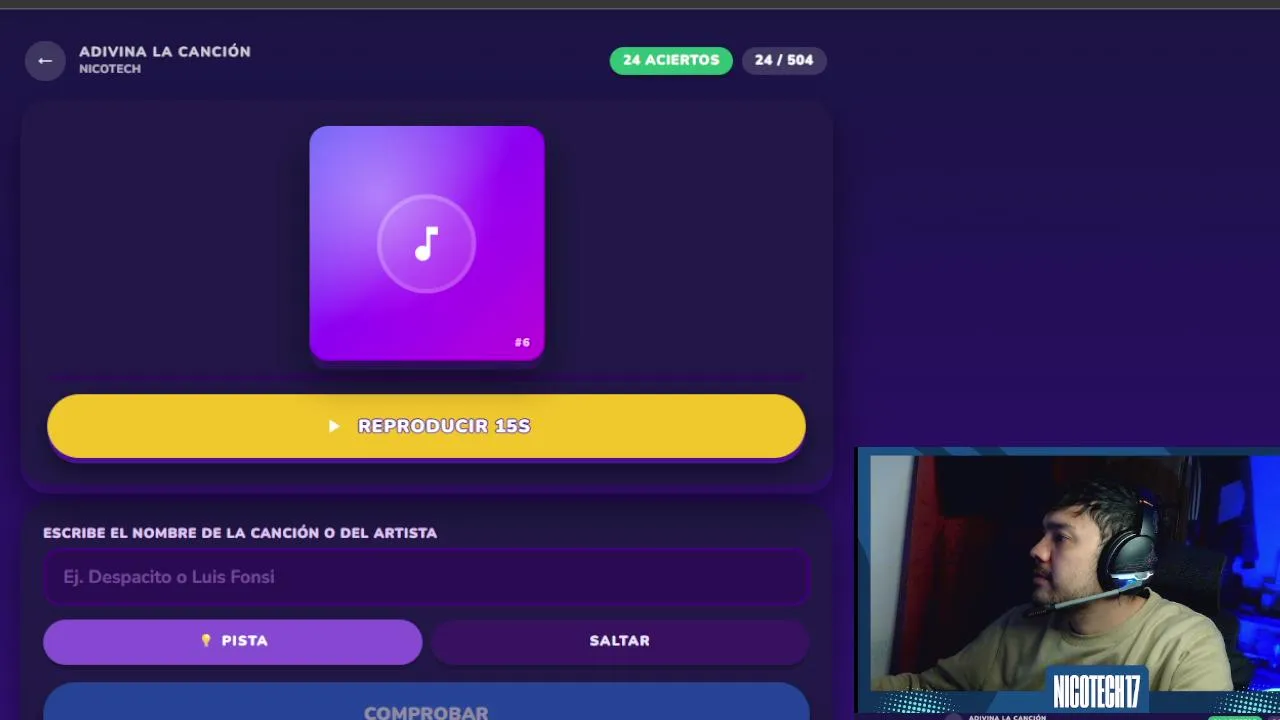Click the purple album cover thumbnail

point(427,243)
